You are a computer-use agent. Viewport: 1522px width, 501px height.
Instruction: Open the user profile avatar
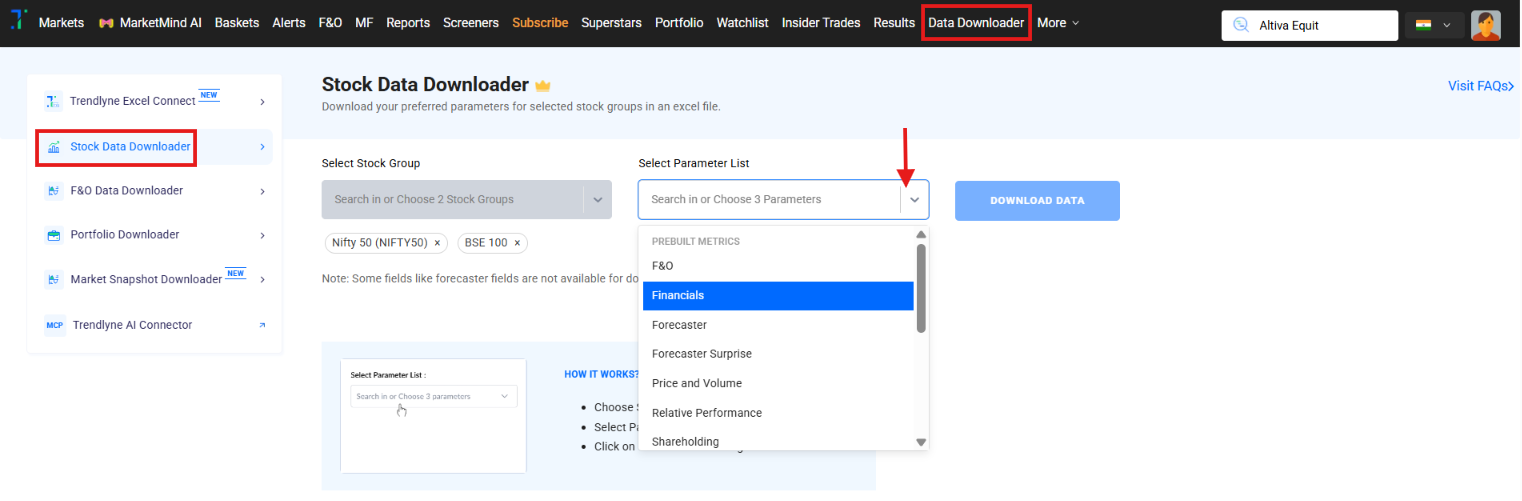click(1486, 25)
